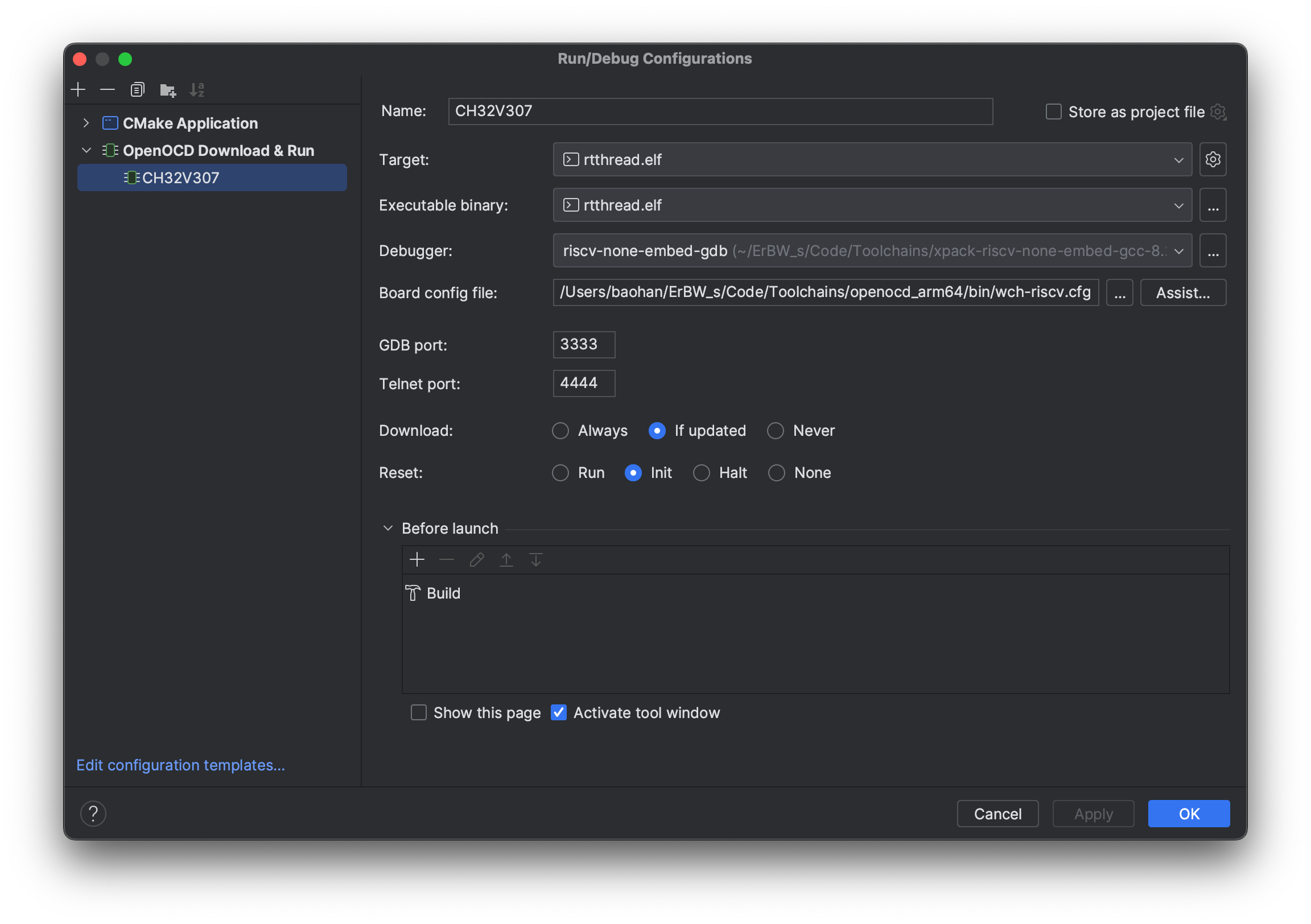The height and width of the screenshot is (924, 1311).
Task: Browse for Executable binary file
Action: coord(1213,205)
